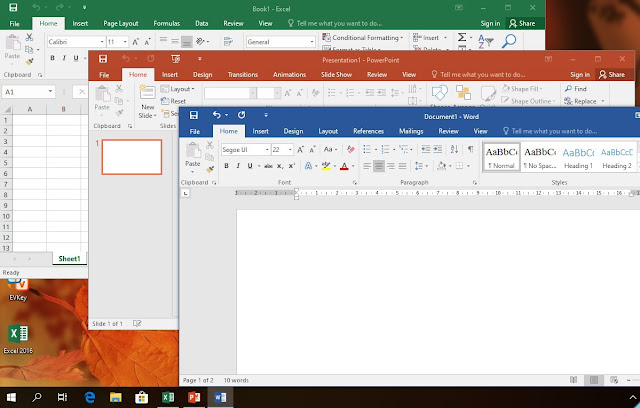Open Layout dropdown in PowerPoint
Viewport: 640px width, 408px height.
178,89
